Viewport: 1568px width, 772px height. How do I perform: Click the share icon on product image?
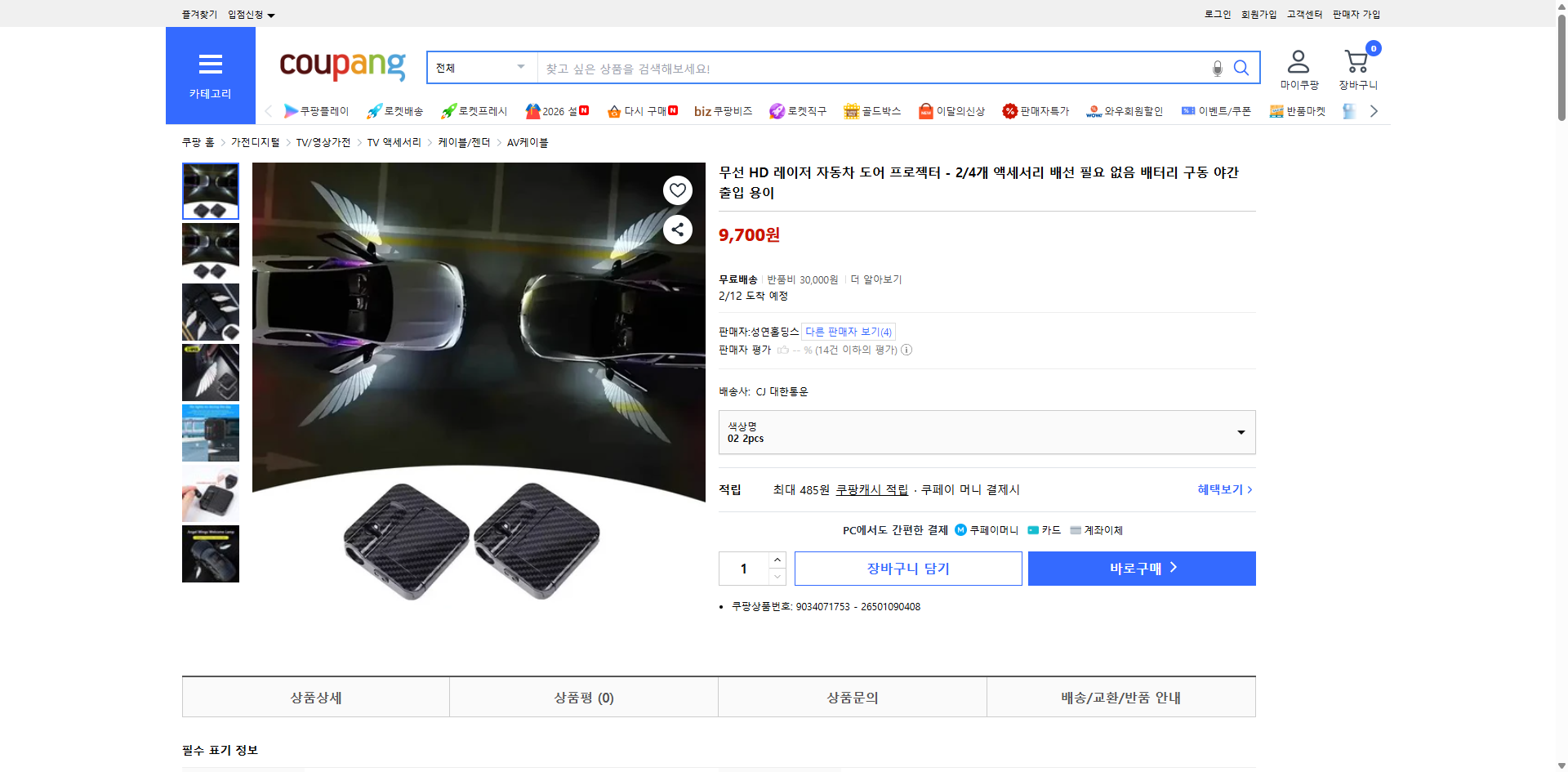(677, 230)
